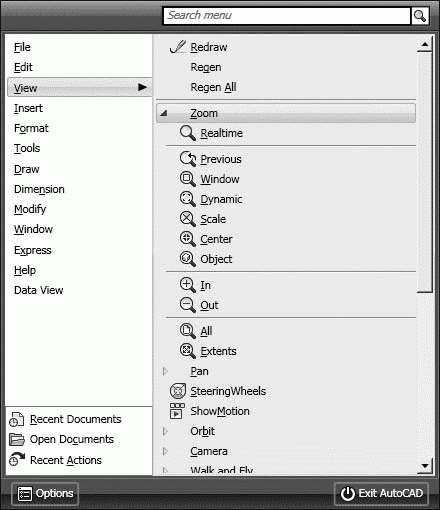Choose the Zoom Extents icon
The width and height of the screenshot is (440, 510).
point(188,351)
